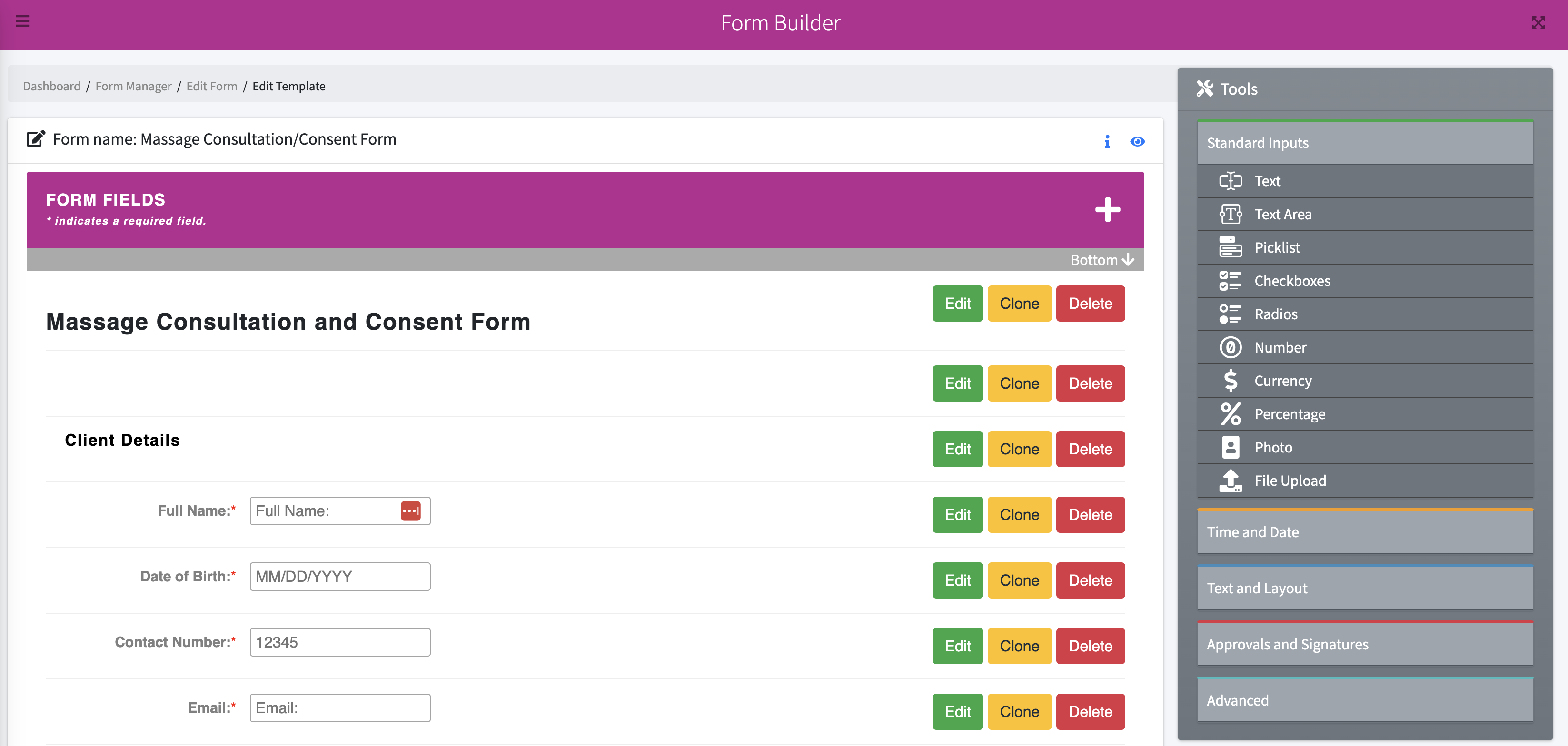This screenshot has height=746, width=1568.
Task: Open the hamburger navigation menu
Action: (22, 21)
